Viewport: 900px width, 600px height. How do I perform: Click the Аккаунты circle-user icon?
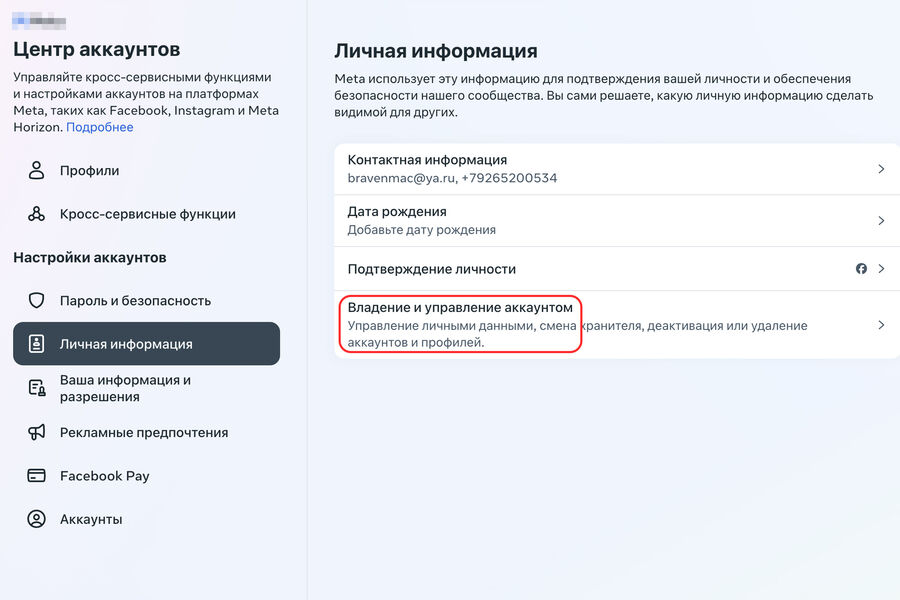[x=36, y=519]
